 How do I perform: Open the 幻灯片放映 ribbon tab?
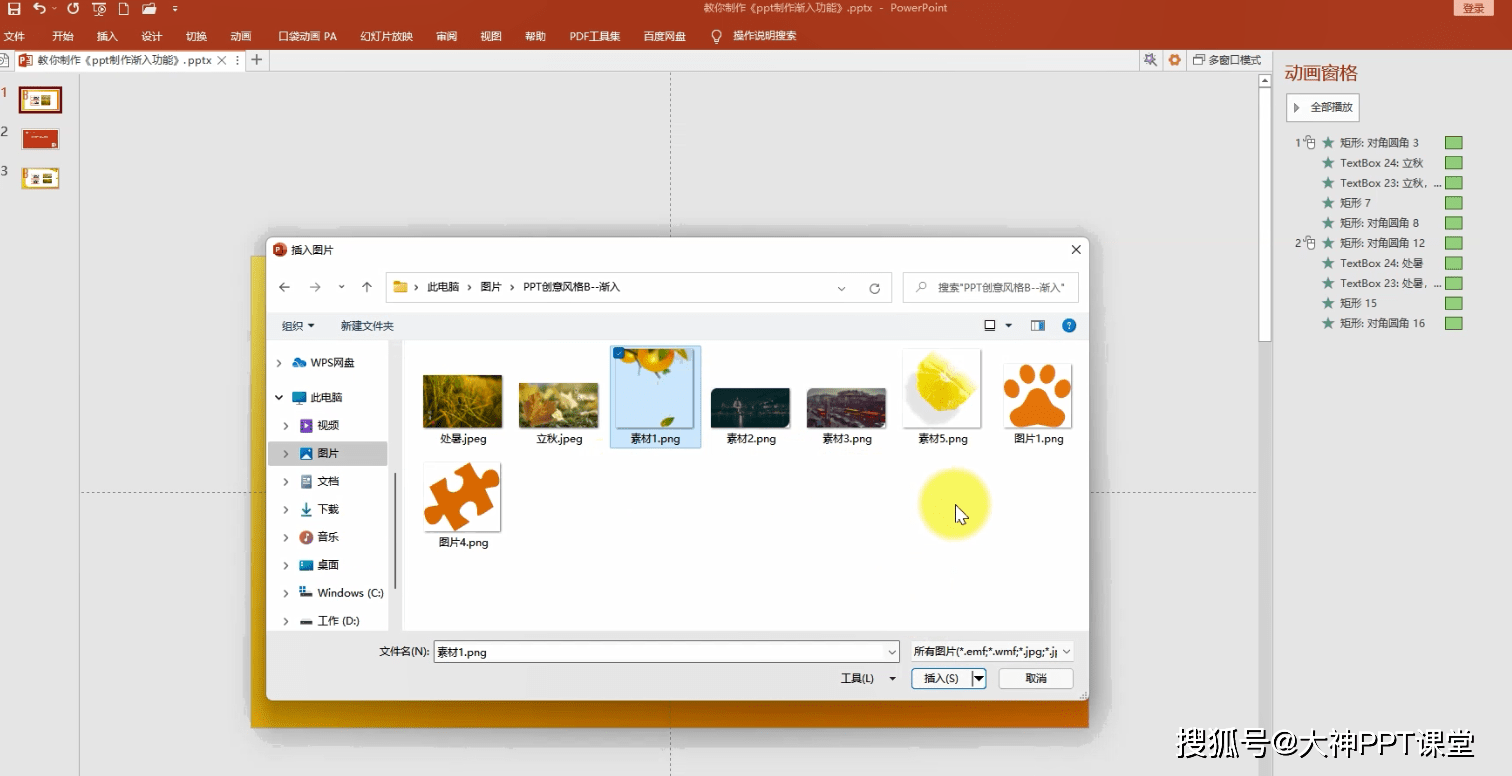click(387, 37)
